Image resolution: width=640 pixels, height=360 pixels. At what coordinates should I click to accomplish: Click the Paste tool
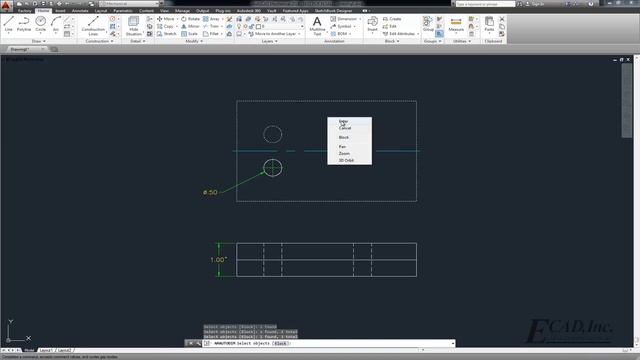tap(489, 24)
